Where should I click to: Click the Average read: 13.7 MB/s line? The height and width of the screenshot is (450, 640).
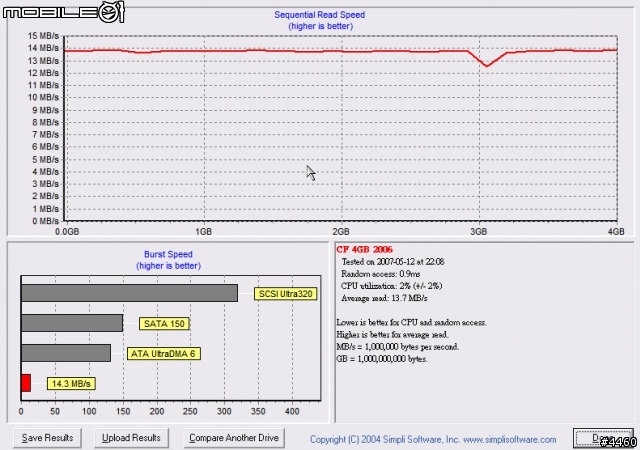coord(384,299)
